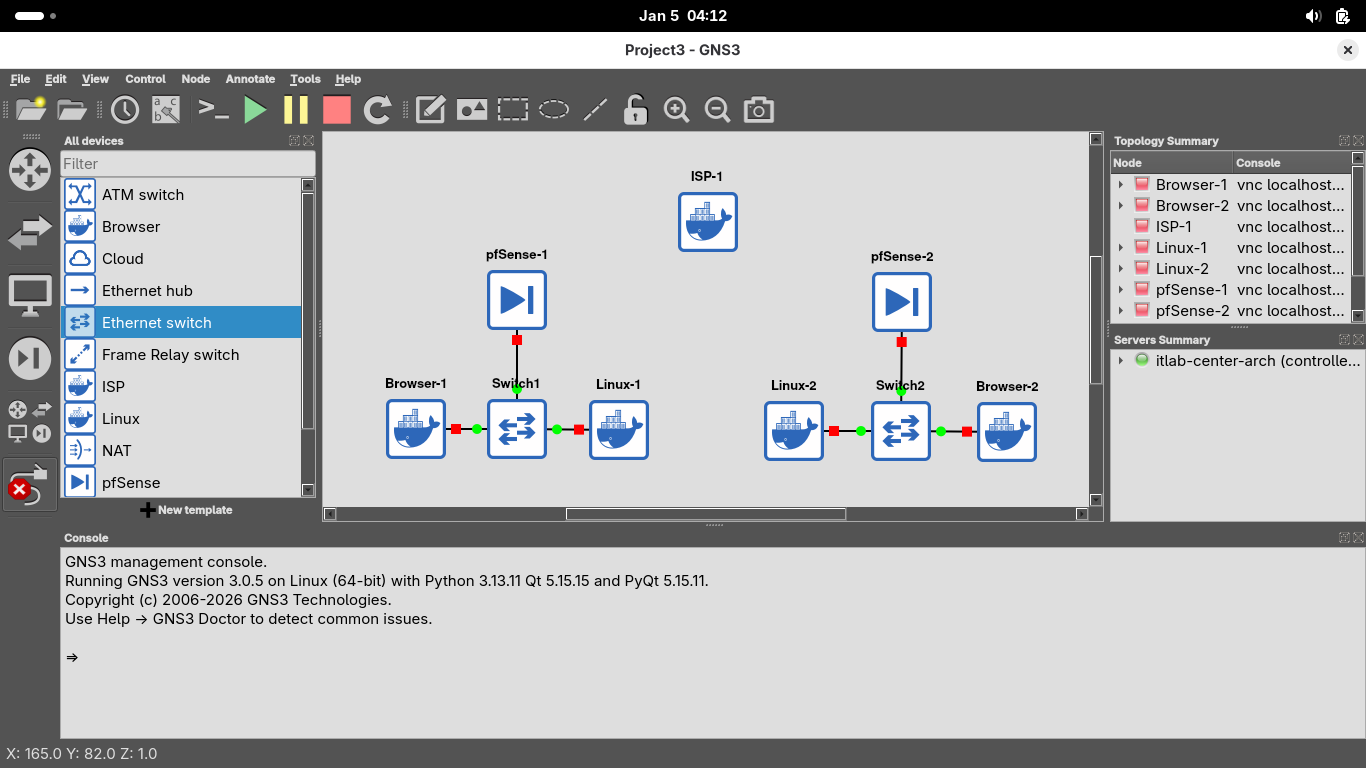The height and width of the screenshot is (768, 1366).
Task: Expand itlab-center-arch server entry
Action: click(1121, 361)
